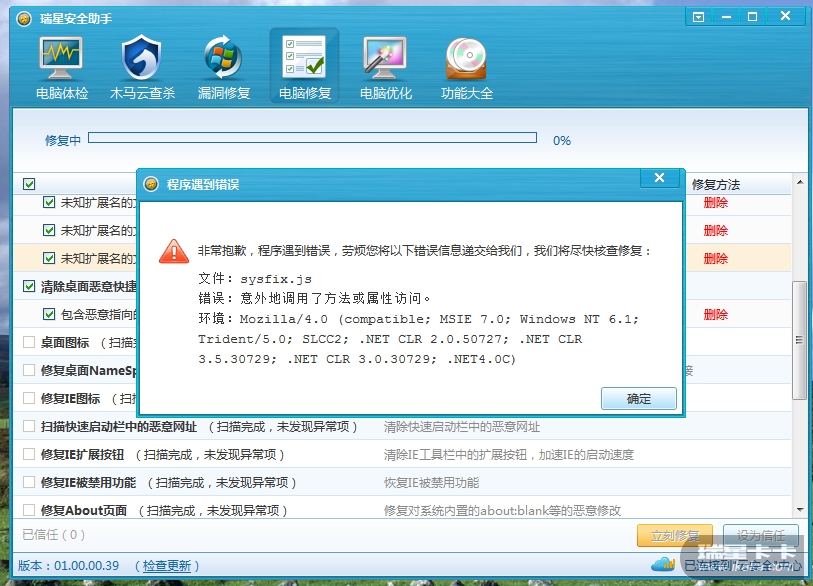The height and width of the screenshot is (586, 813).
Task: Click 设为信任 set as trusted button
Action: [x=761, y=535]
